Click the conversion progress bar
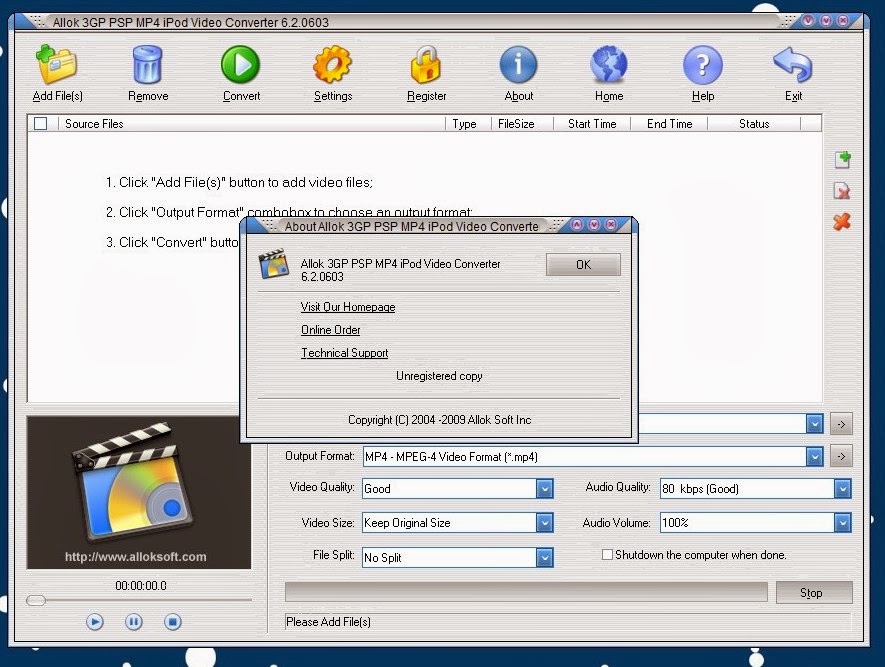The width and height of the screenshot is (885, 667). point(526,592)
